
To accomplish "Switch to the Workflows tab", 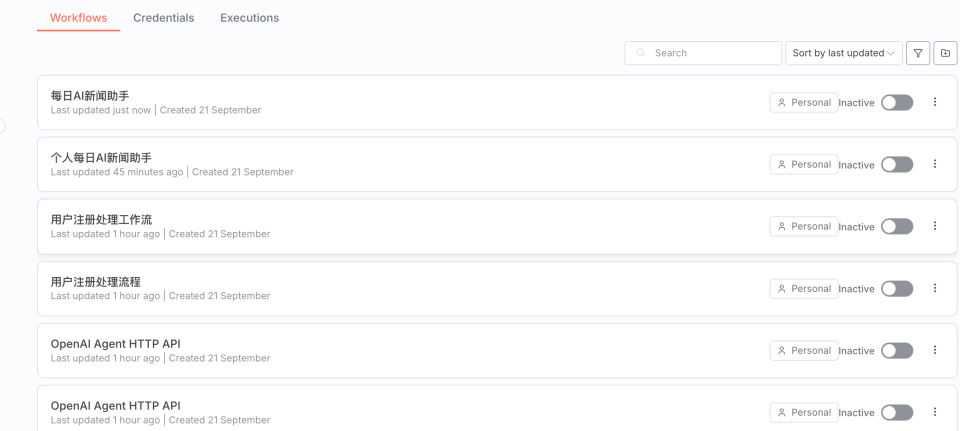I will point(78,18).
